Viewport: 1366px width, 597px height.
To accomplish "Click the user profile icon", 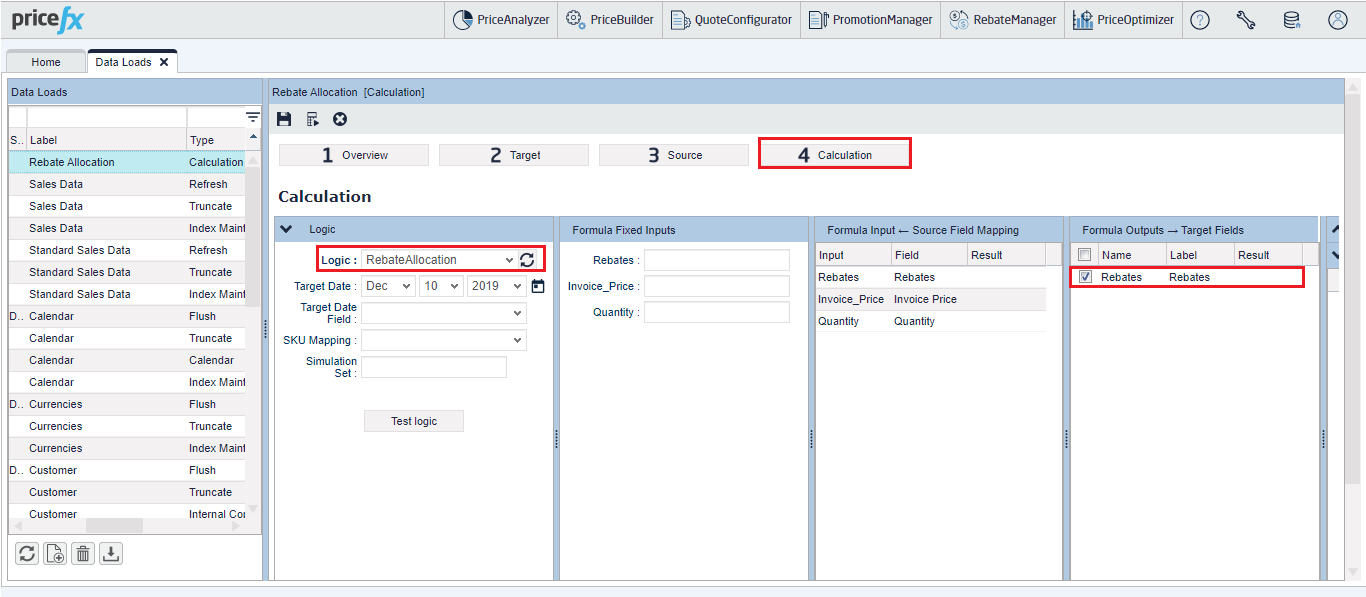I will click(1338, 20).
